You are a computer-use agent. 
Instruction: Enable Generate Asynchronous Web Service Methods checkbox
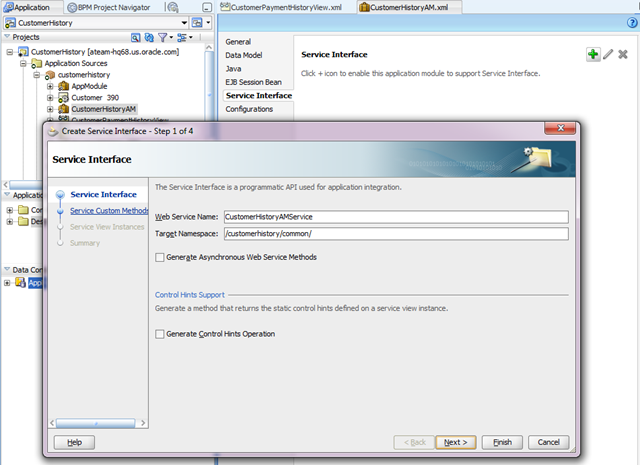point(160,257)
